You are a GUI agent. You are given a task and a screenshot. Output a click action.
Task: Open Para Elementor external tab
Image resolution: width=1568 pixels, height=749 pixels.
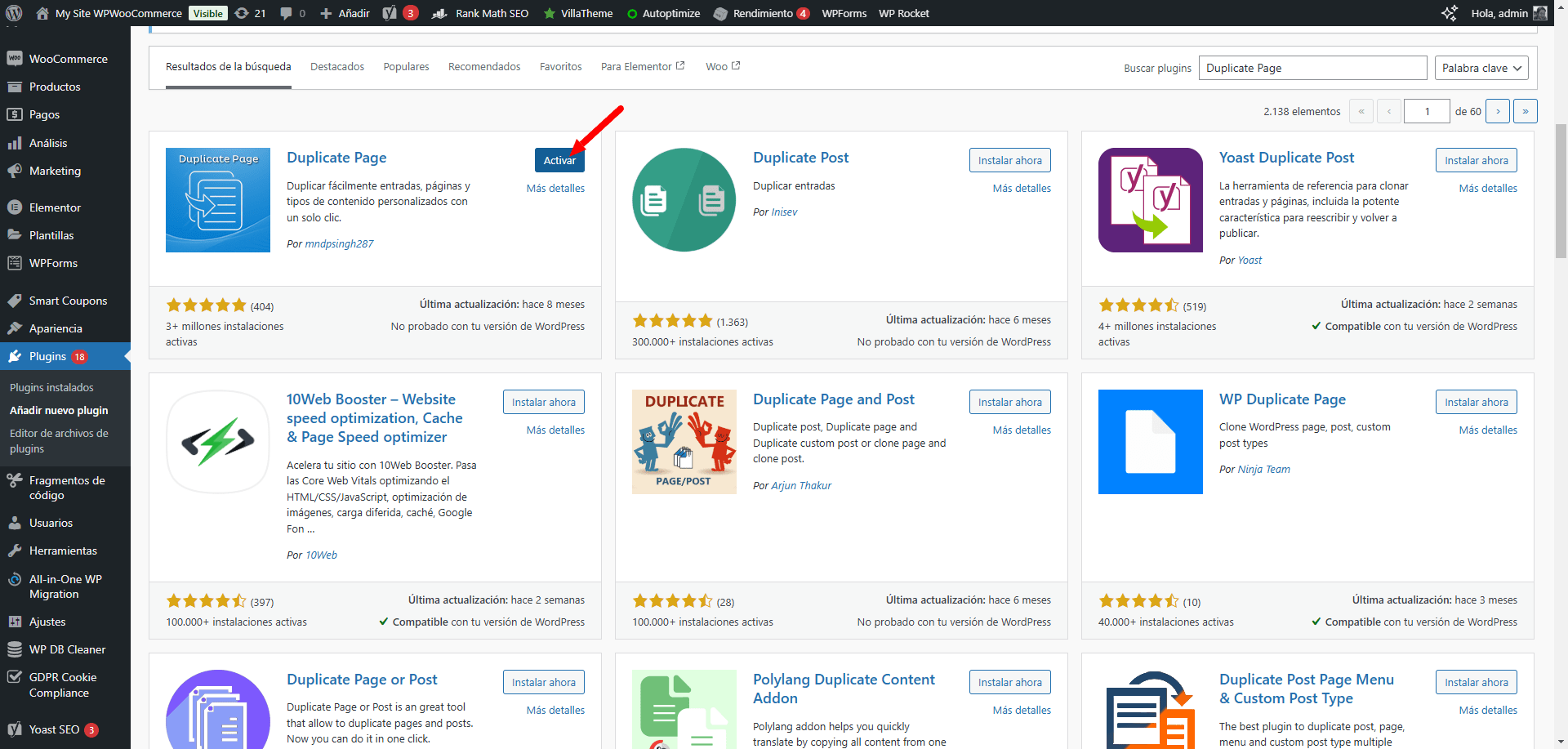(x=643, y=67)
